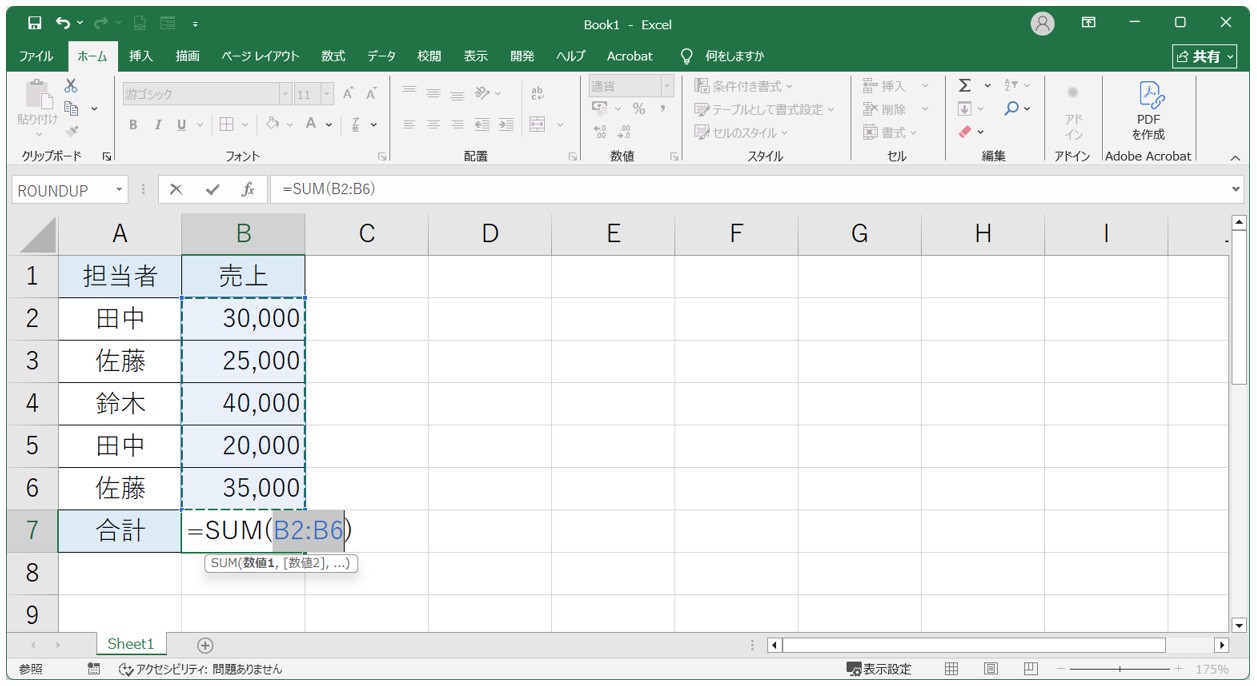This screenshot has width=1257, height=686.
Task: Click 表示設定 in the status bar
Action: pos(879,669)
